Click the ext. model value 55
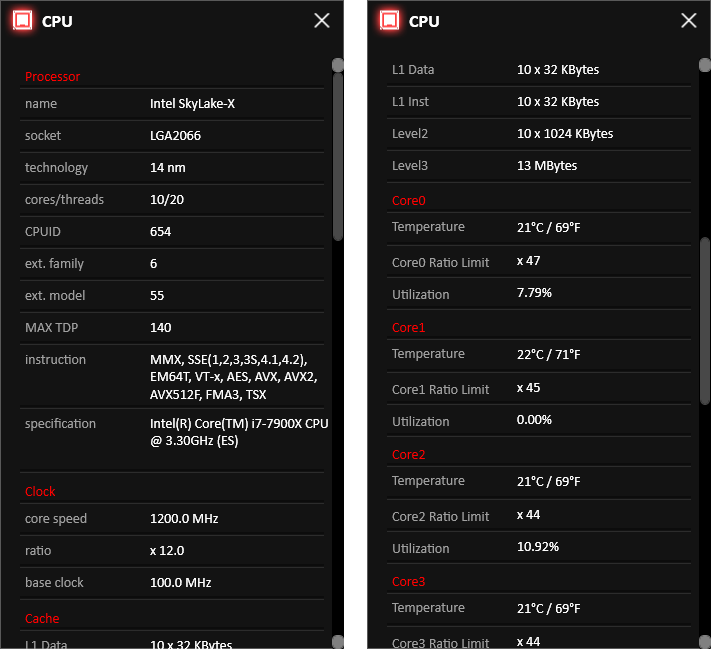Screen dimensions: 711x649 coord(157,296)
